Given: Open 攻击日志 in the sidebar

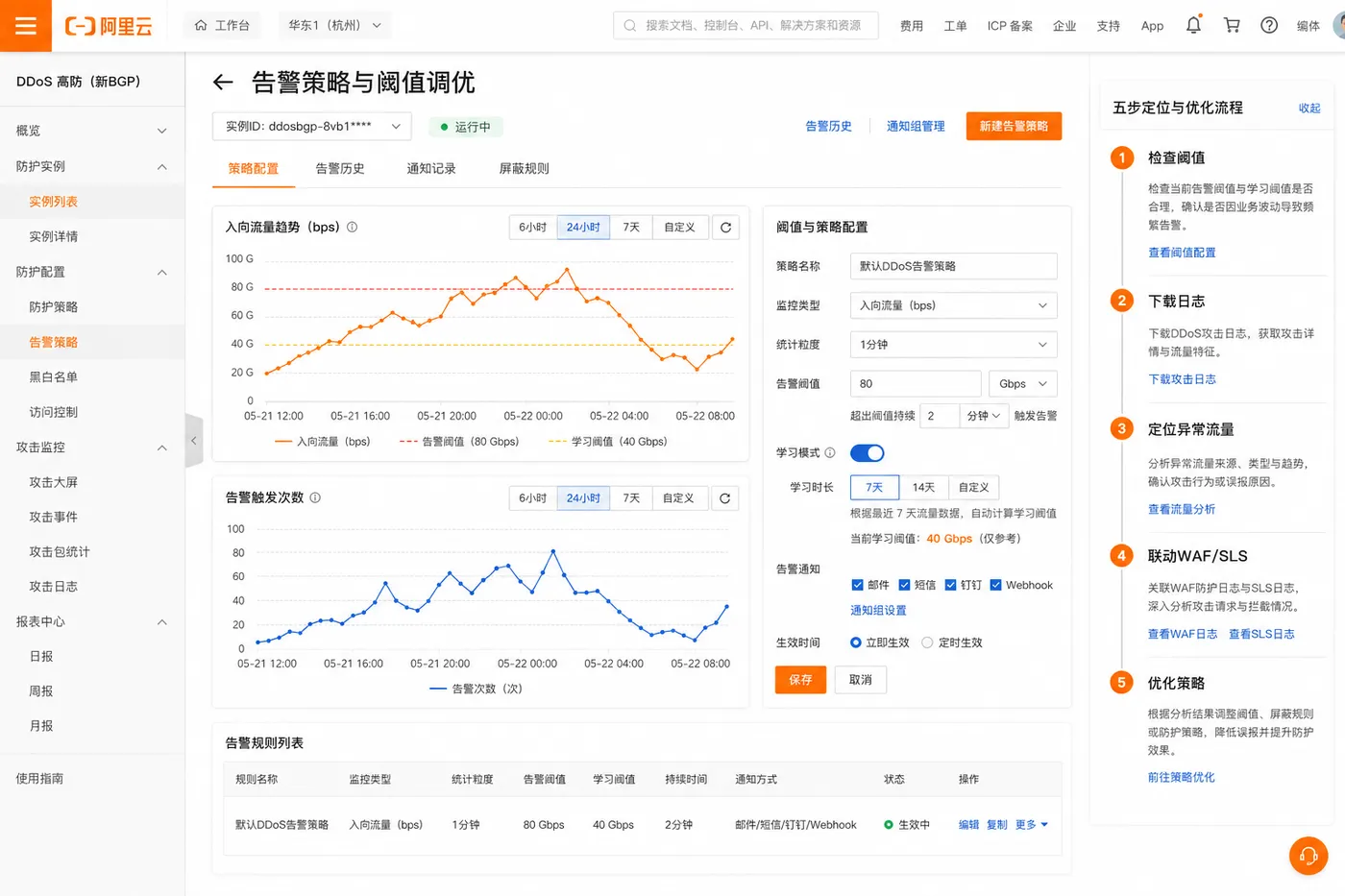Looking at the screenshot, I should pyautogui.click(x=54, y=587).
